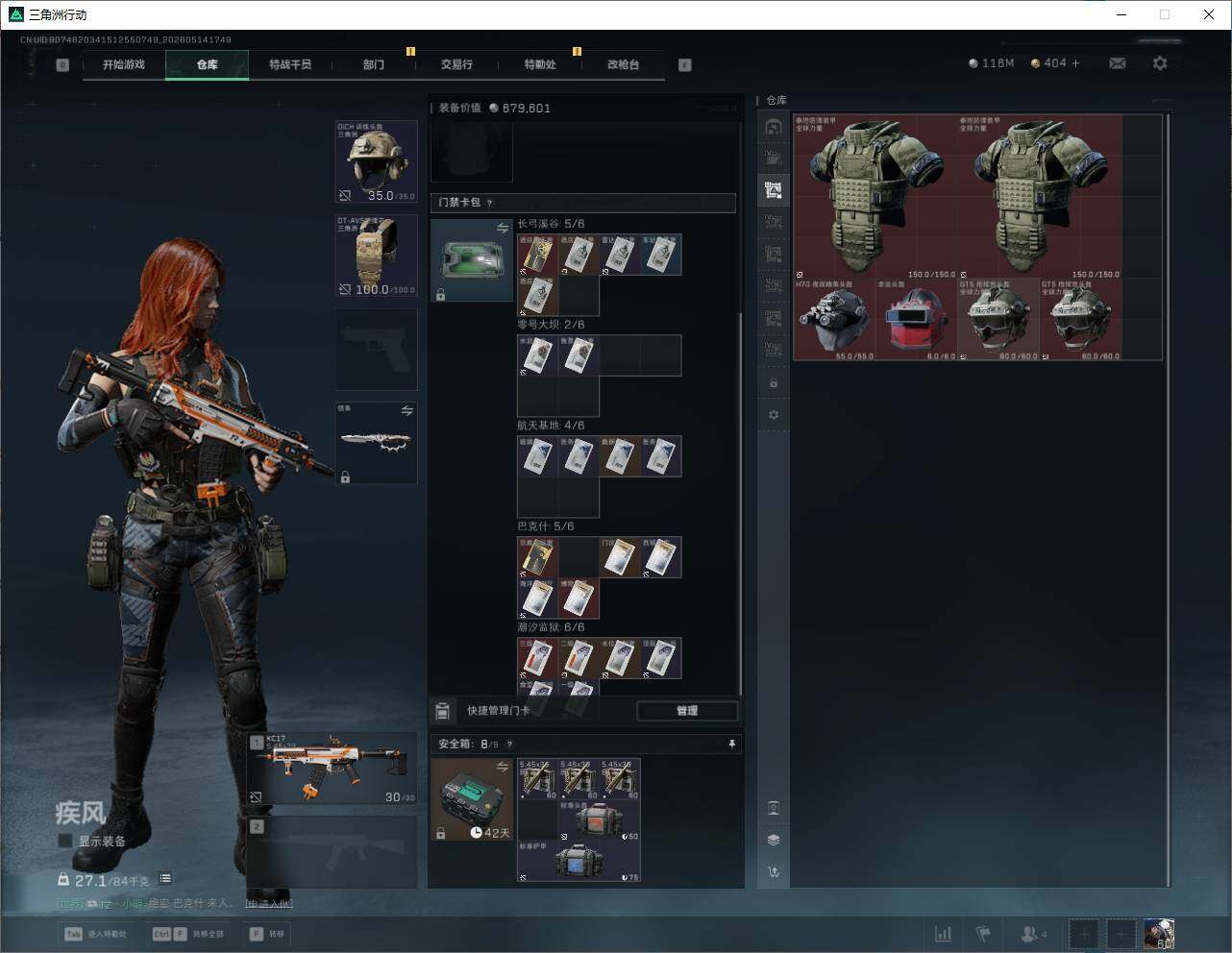Select the right body armor in stash
This screenshot has height=953, width=1232.
(x=1040, y=197)
